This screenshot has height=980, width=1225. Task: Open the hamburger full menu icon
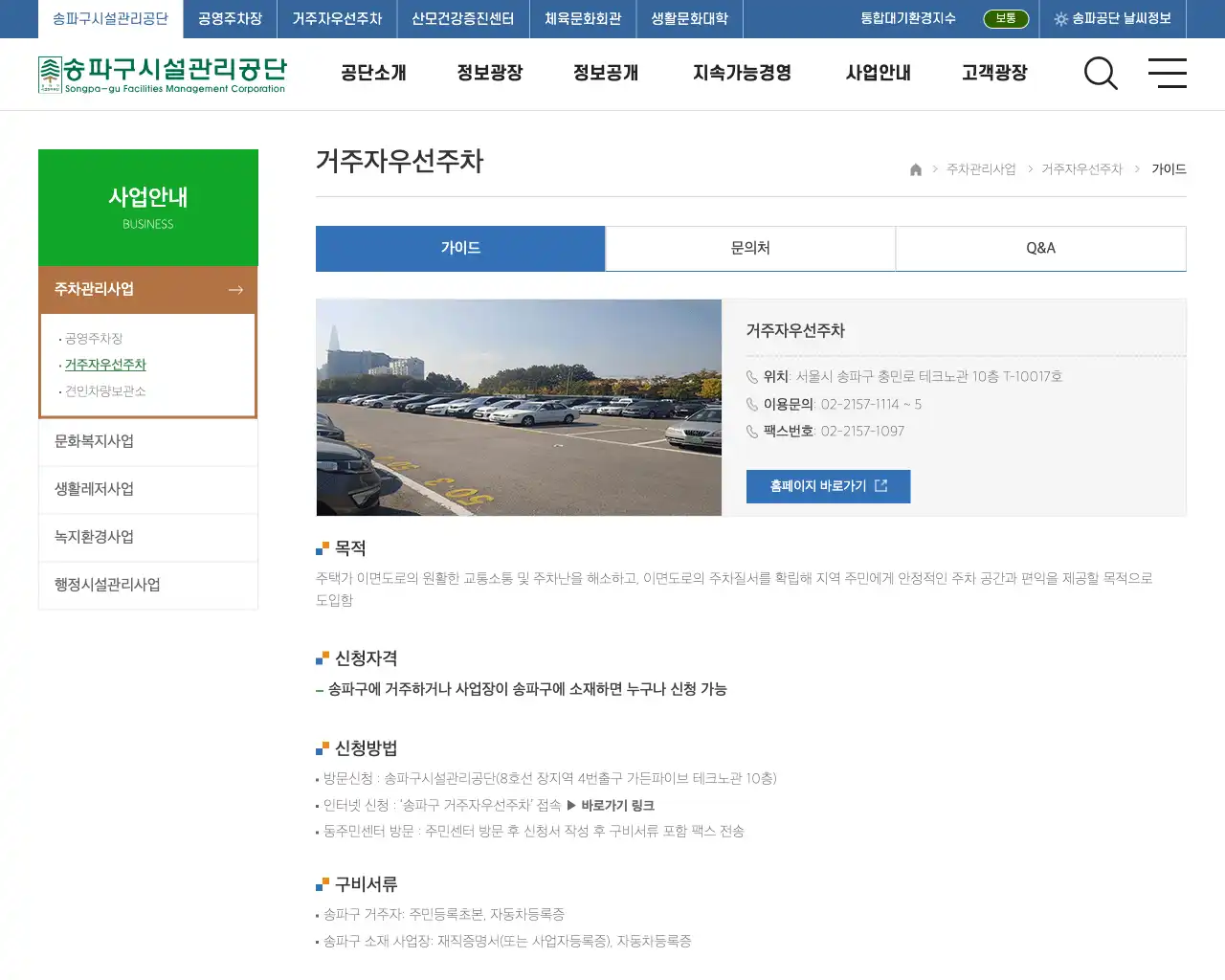pos(1168,74)
